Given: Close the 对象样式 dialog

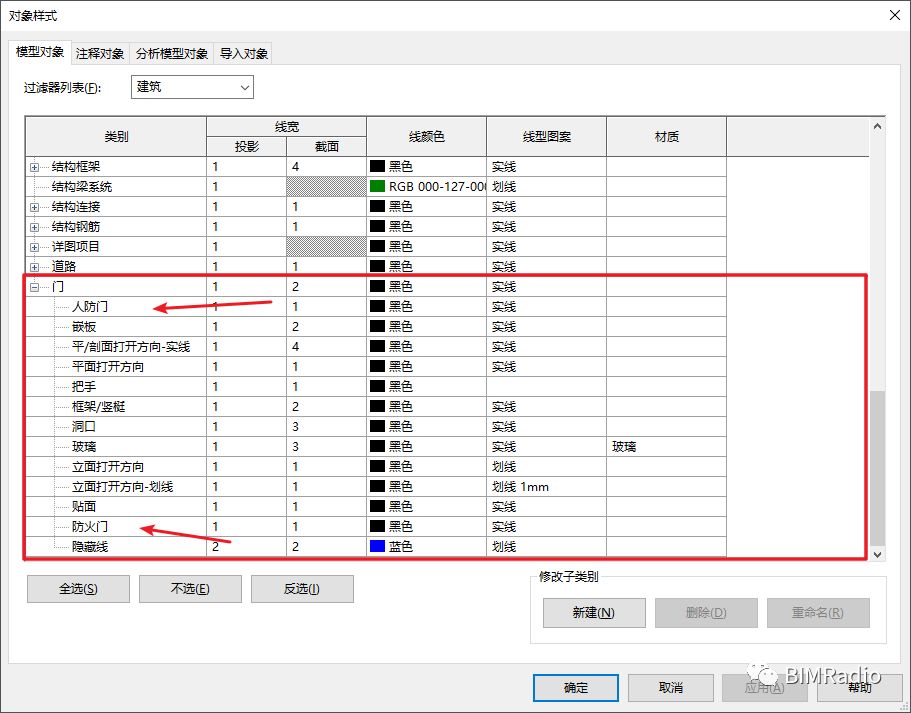Looking at the screenshot, I should (x=895, y=15).
